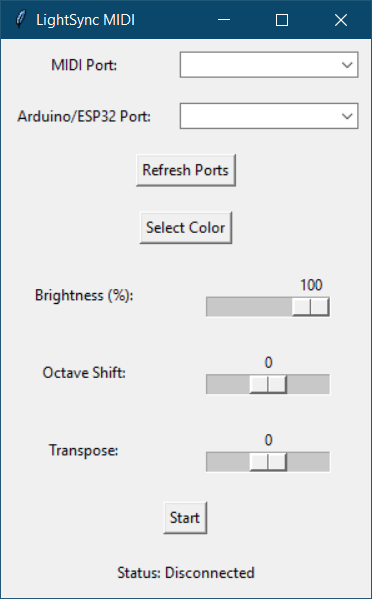
Task: Click the Status: Disconnected label
Action: coord(186,573)
